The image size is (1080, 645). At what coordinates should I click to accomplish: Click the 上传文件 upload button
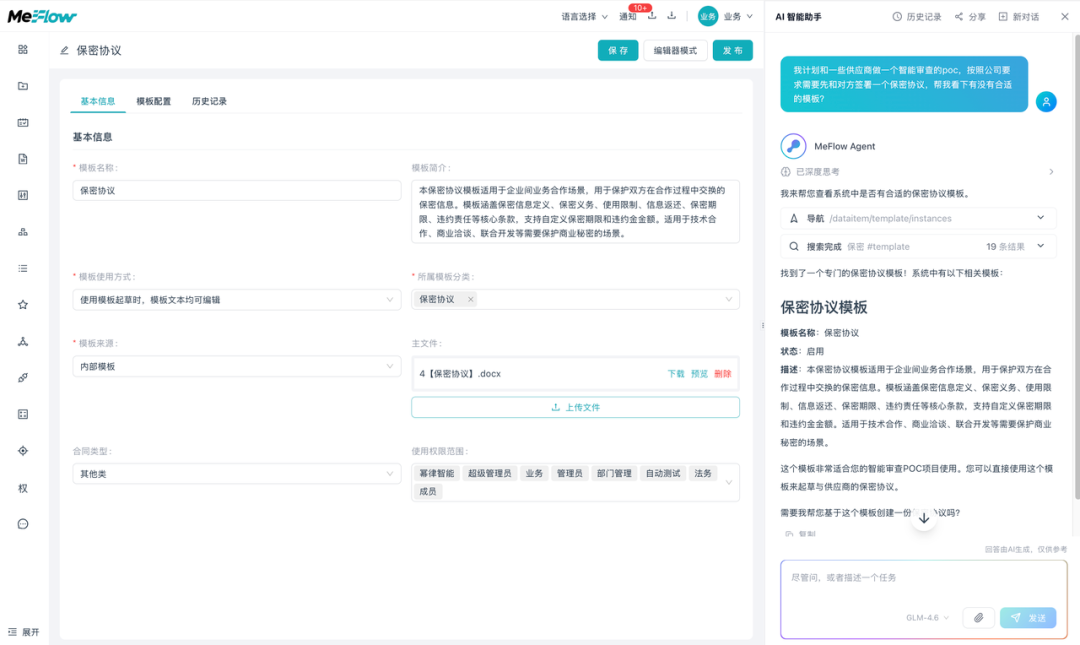point(575,407)
